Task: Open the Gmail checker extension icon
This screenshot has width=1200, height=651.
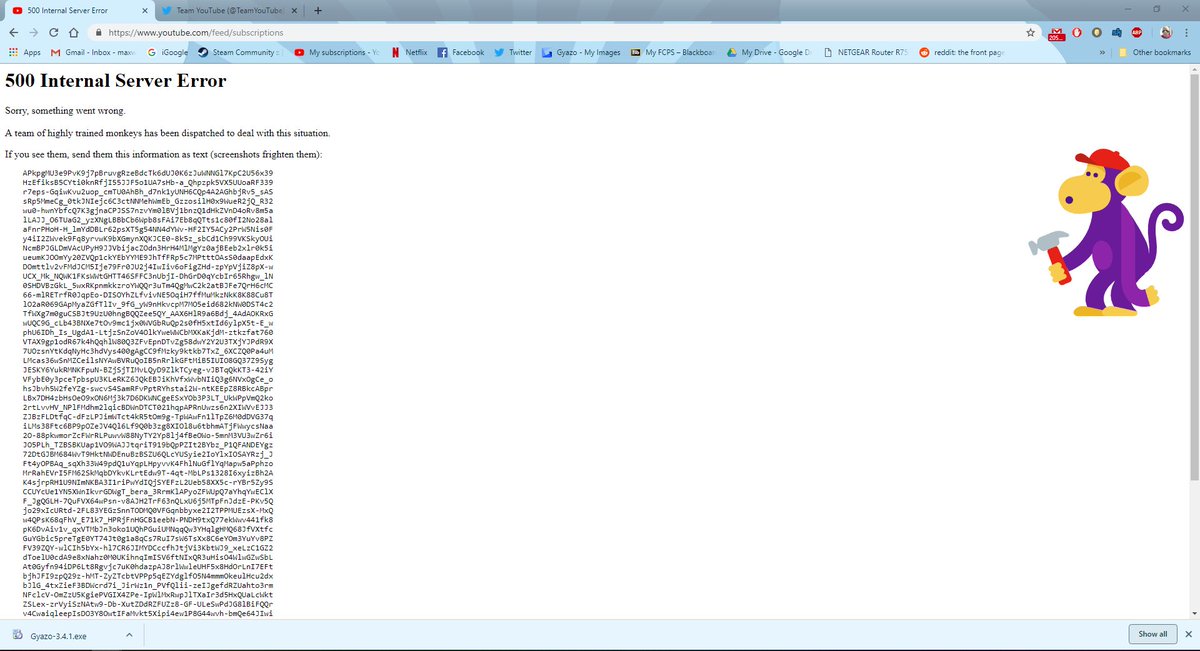Action: tap(1056, 33)
